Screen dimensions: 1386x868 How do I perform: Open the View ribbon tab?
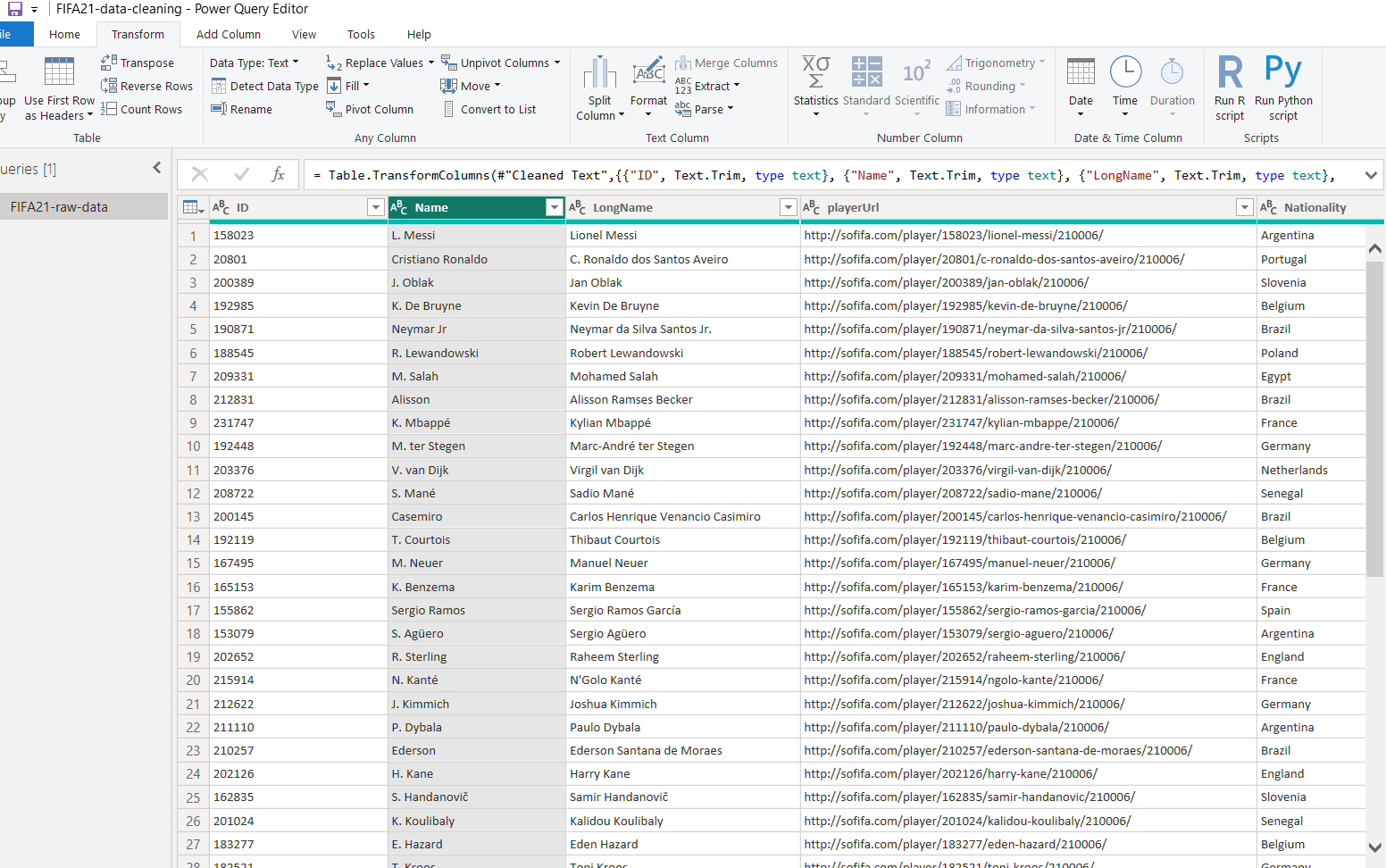click(304, 34)
